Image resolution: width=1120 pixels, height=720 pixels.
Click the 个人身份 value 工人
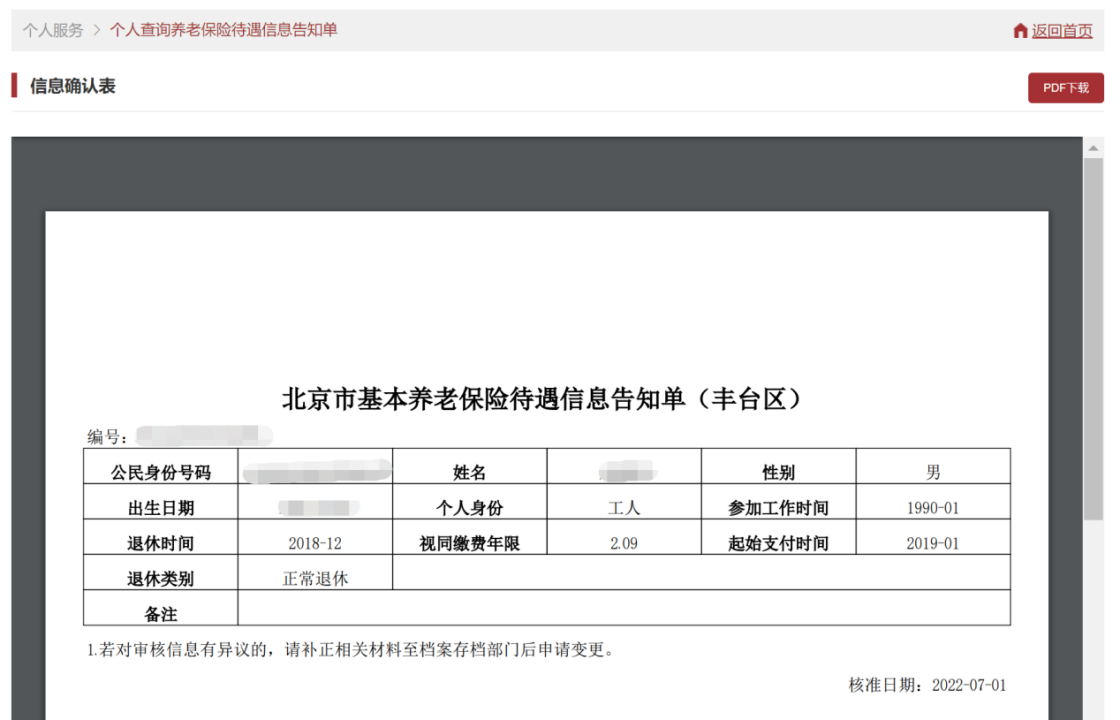pos(624,508)
